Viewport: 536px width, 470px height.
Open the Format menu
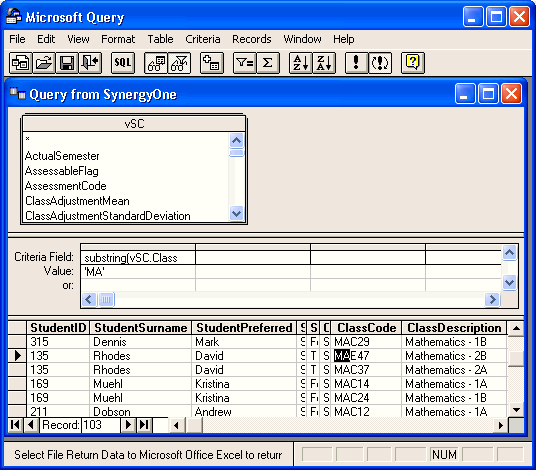click(x=118, y=39)
